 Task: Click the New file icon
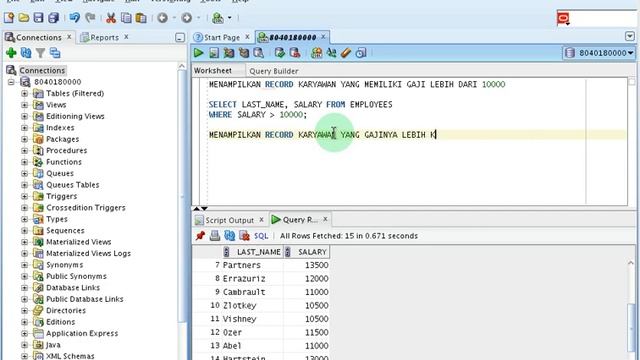[9, 18]
